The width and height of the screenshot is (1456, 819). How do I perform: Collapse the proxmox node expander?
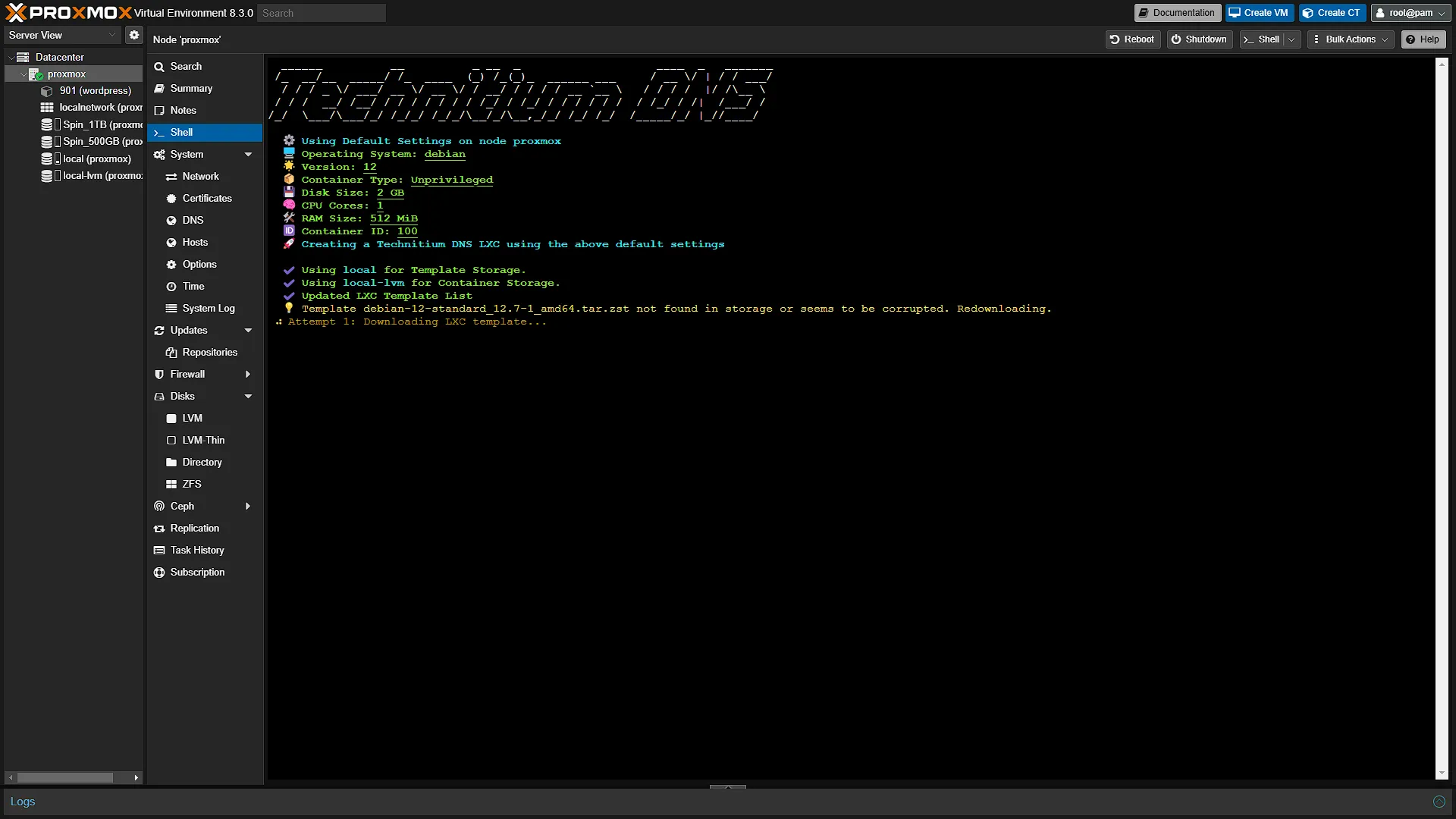23,74
